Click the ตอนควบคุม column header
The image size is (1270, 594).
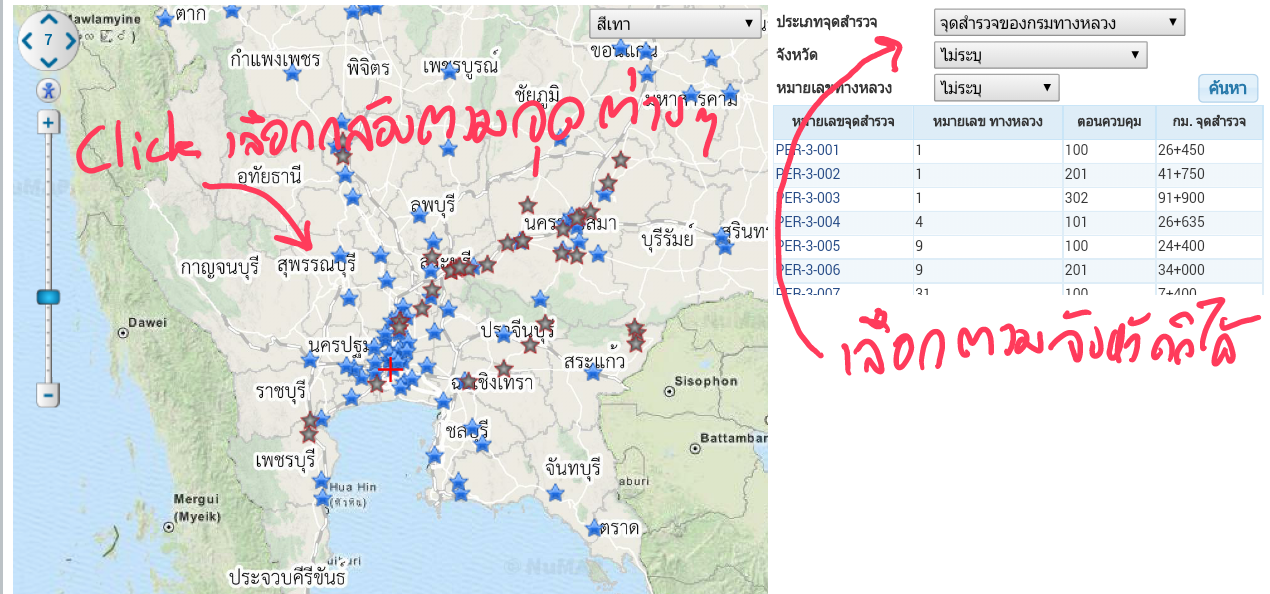1109,122
